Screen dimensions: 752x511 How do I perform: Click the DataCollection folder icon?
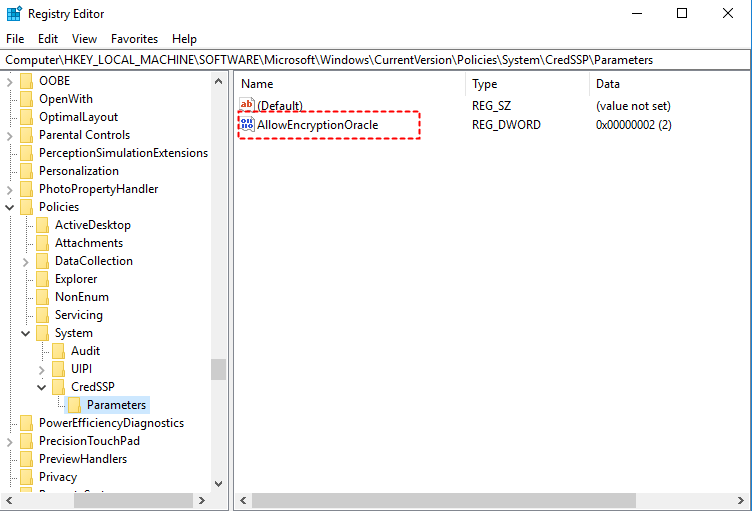tap(43, 261)
